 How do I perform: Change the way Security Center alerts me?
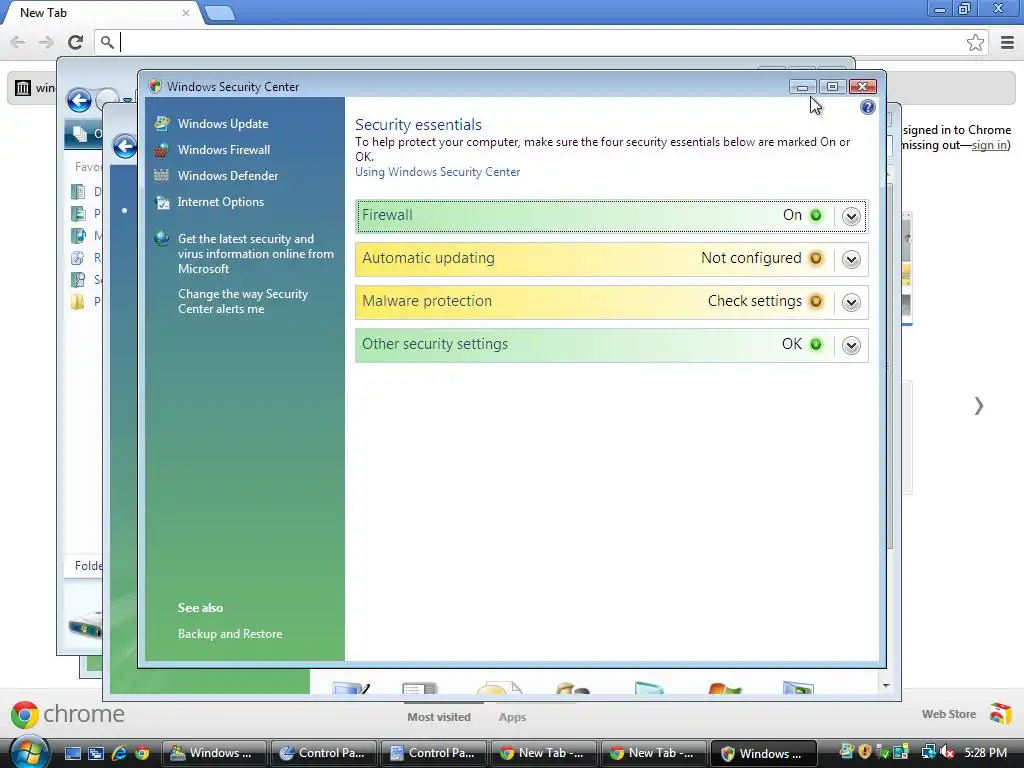point(242,301)
